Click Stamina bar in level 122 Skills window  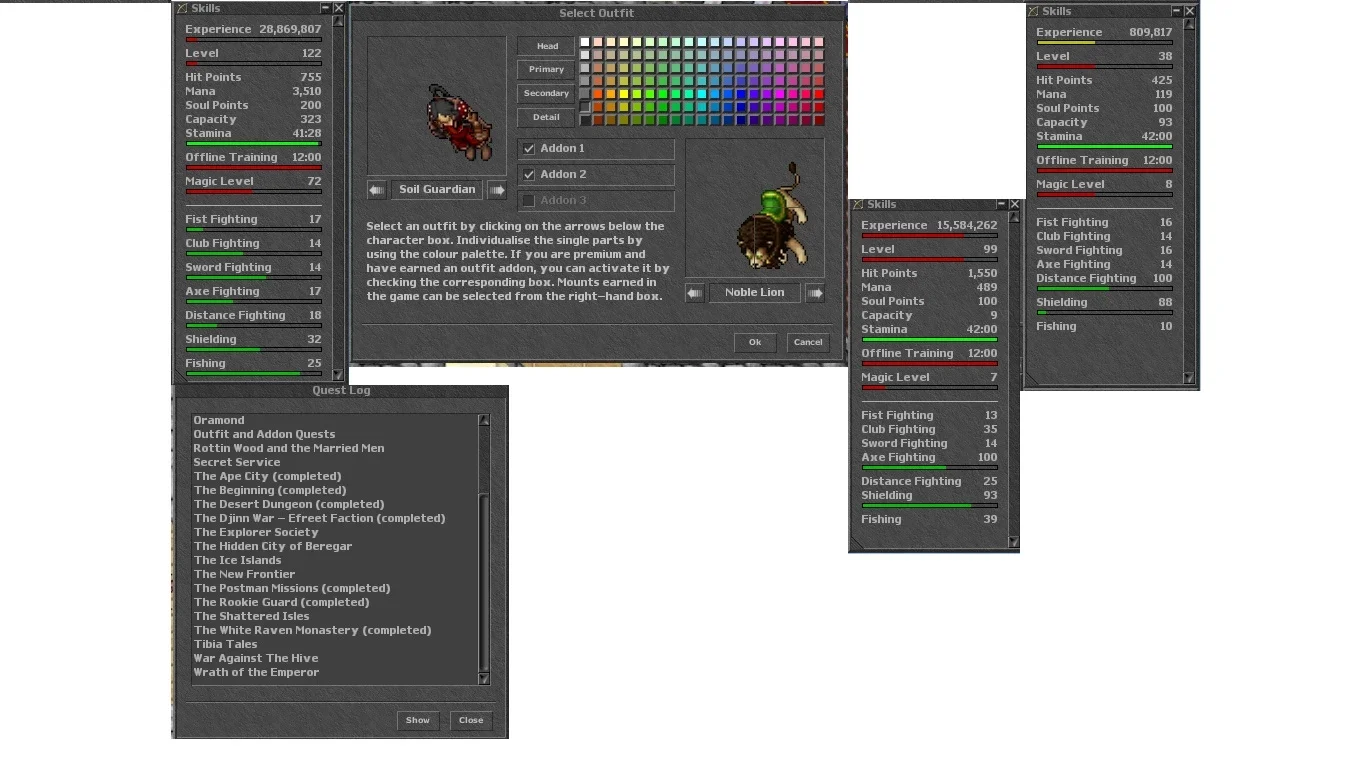(253, 144)
